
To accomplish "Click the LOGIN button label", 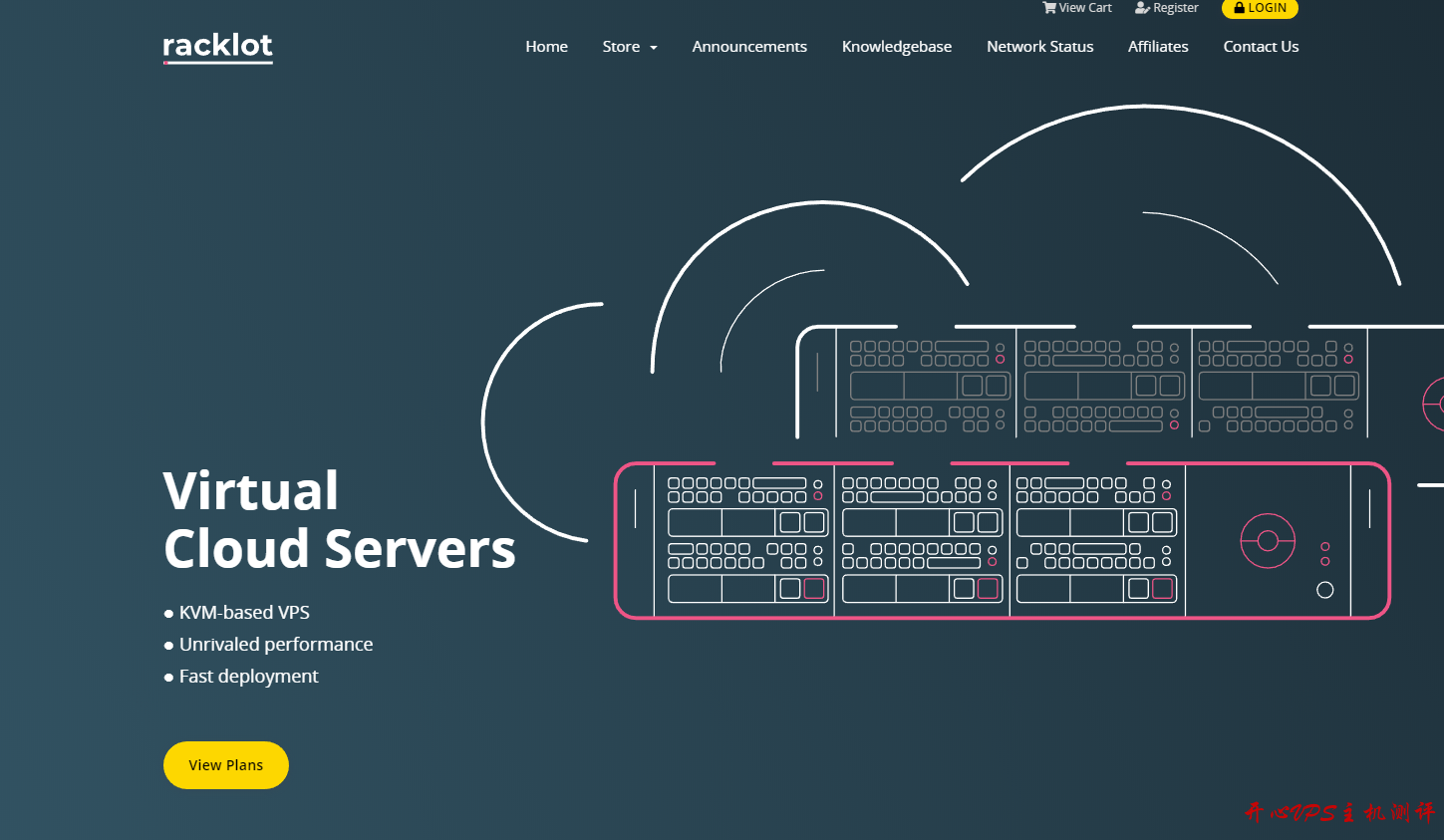I will (x=1267, y=8).
